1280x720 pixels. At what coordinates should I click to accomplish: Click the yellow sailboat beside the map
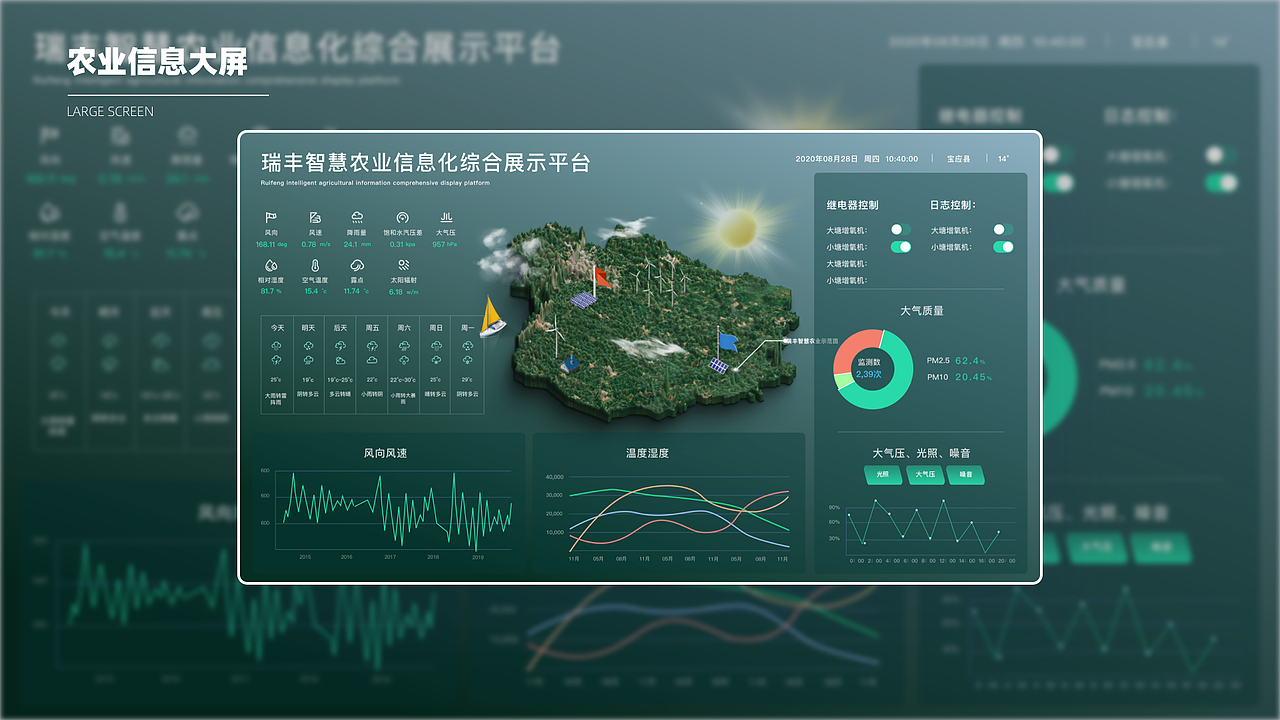point(492,317)
